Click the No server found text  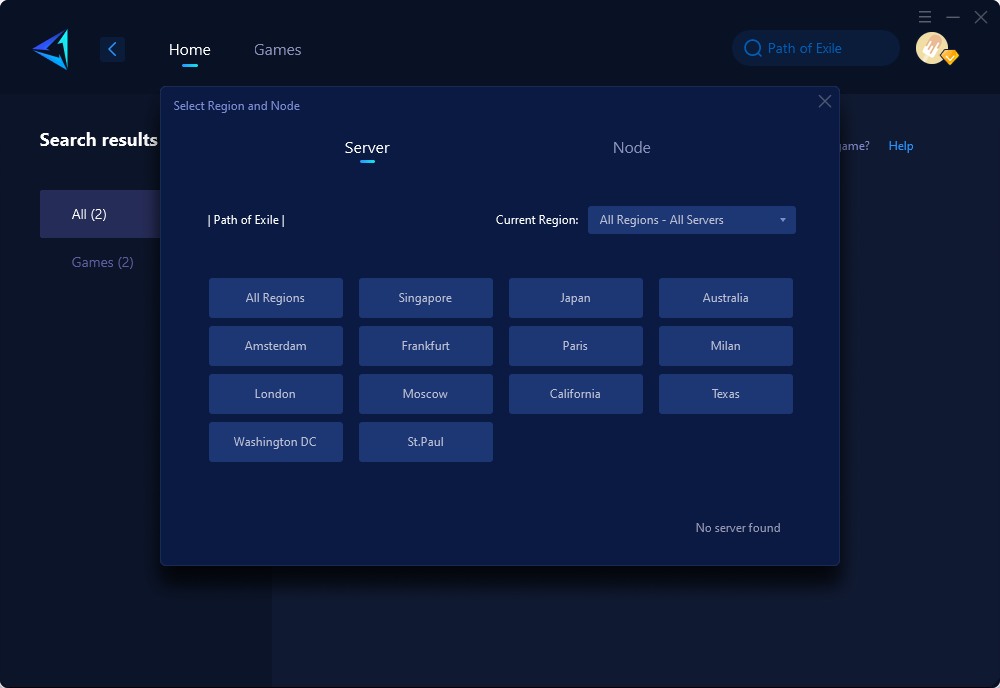[738, 528]
